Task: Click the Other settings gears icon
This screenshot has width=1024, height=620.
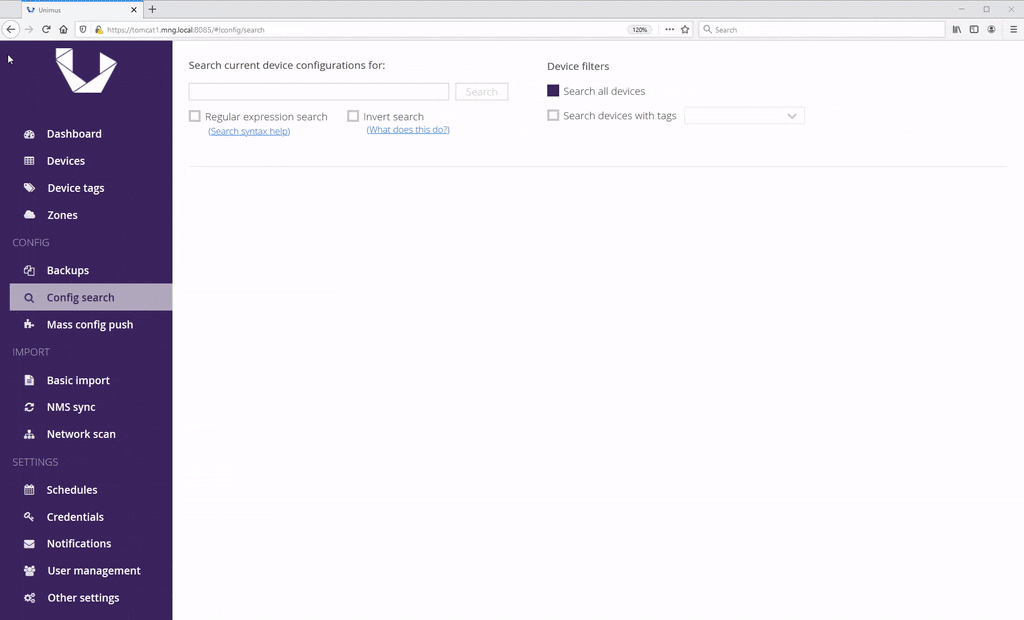Action: [29, 598]
